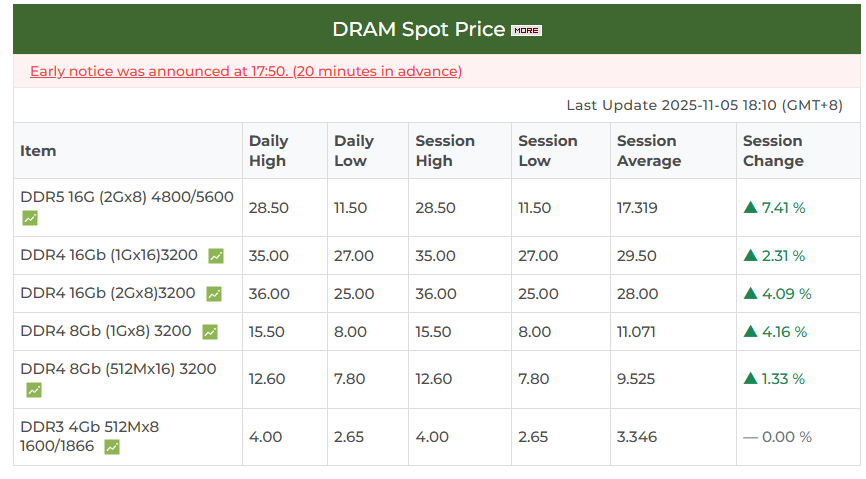Select the Session Low column header
866x479 pixels.
(x=548, y=151)
